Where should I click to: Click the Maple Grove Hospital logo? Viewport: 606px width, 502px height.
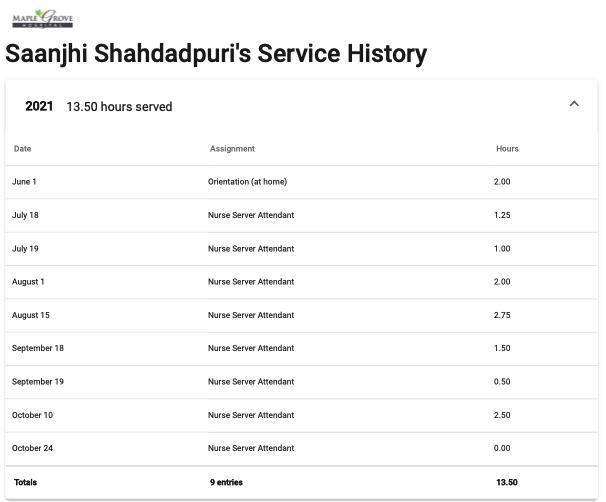42,18
